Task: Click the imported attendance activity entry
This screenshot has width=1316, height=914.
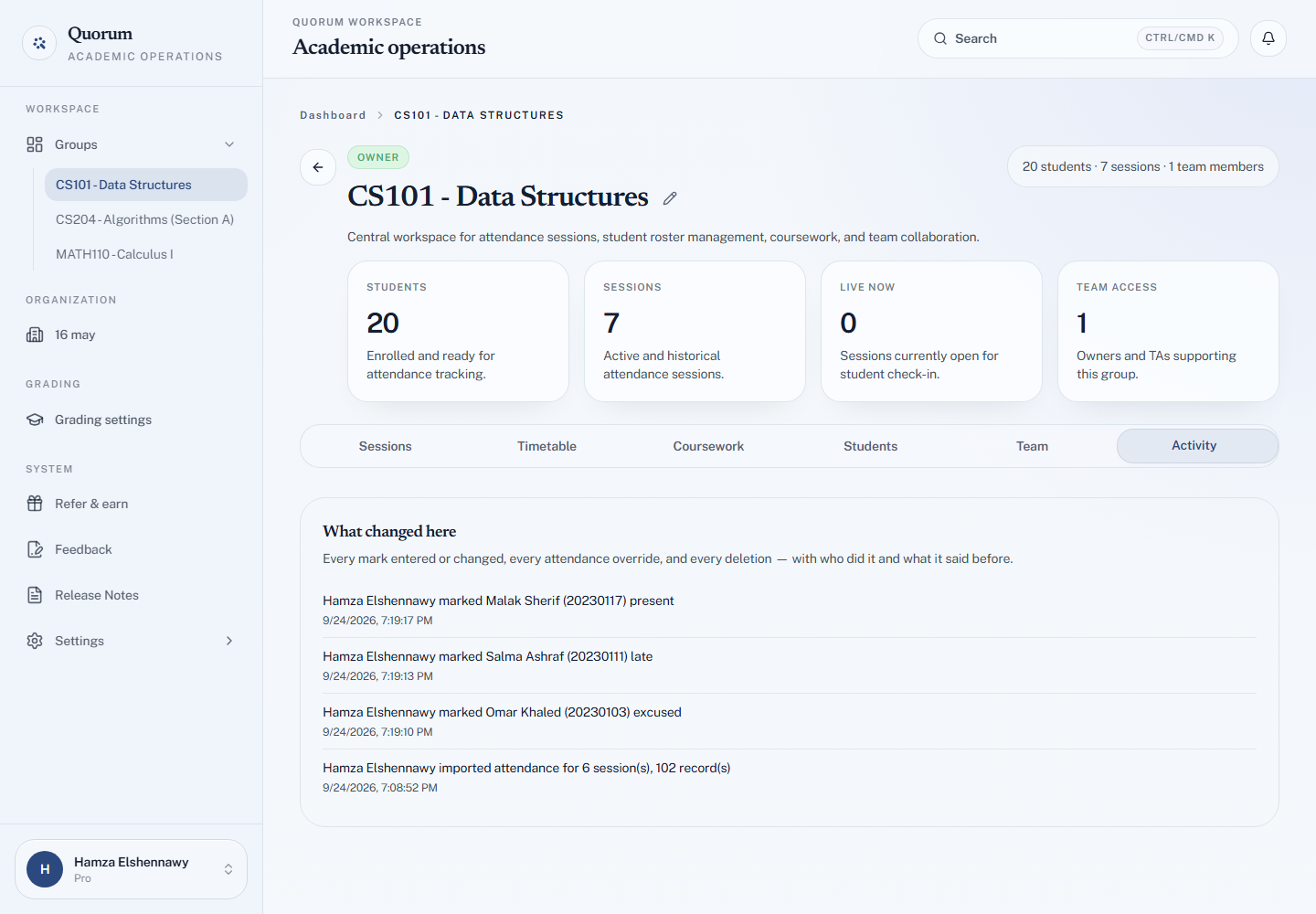Action: coord(790,777)
